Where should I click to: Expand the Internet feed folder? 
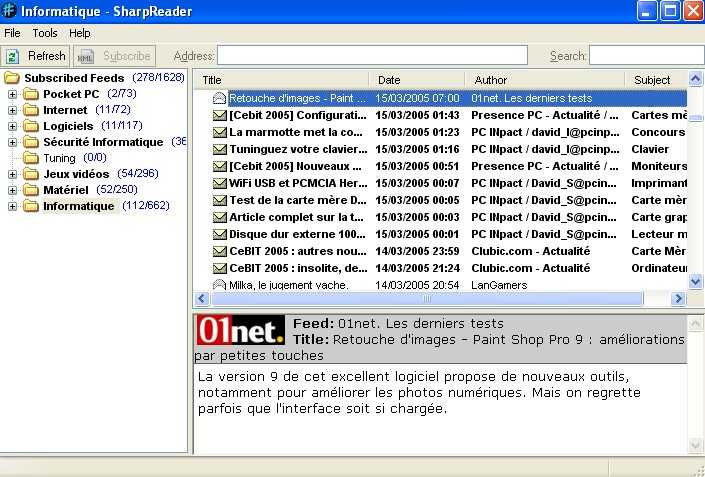click(x=13, y=110)
